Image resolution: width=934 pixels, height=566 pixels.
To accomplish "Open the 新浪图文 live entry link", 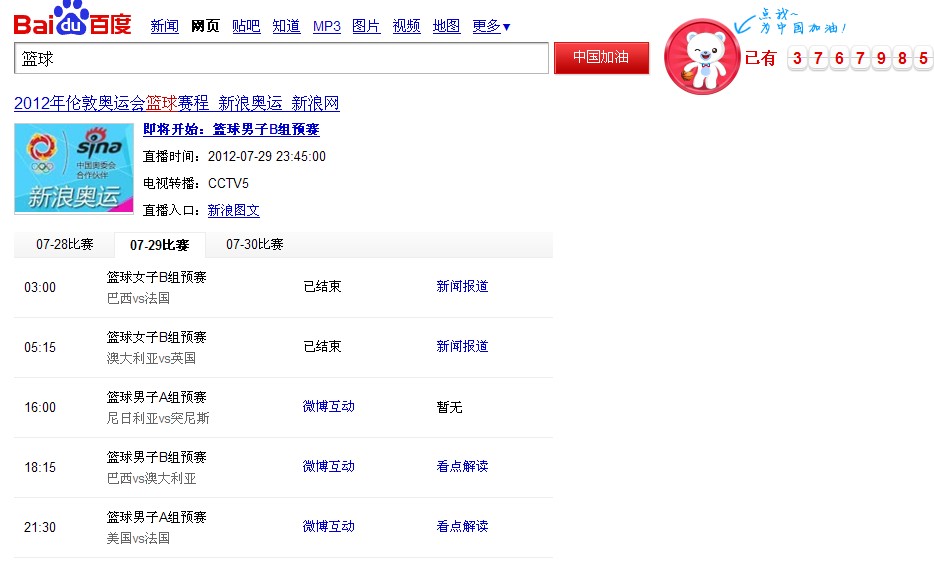I will [233, 211].
